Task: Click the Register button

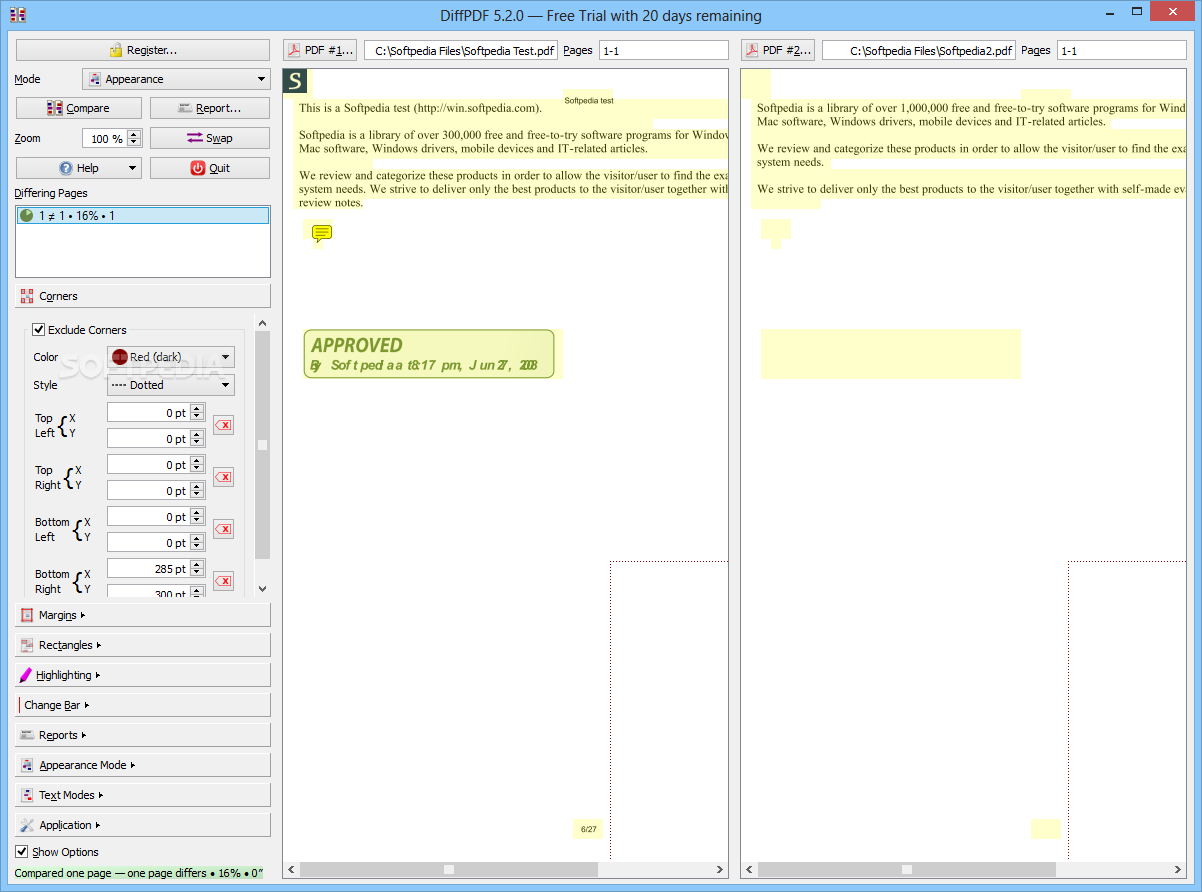Action: [143, 50]
